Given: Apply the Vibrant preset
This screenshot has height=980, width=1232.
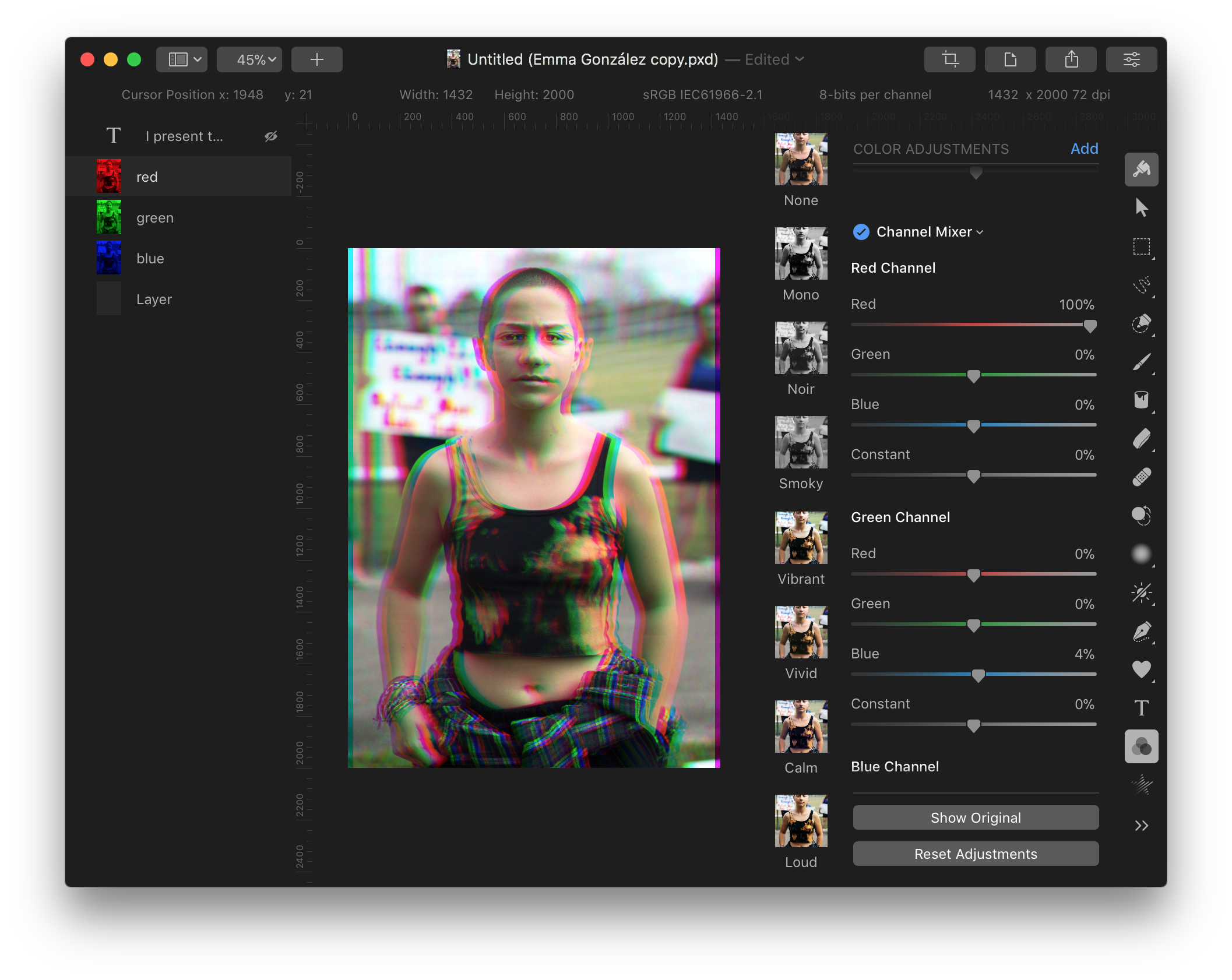Looking at the screenshot, I should point(801,538).
